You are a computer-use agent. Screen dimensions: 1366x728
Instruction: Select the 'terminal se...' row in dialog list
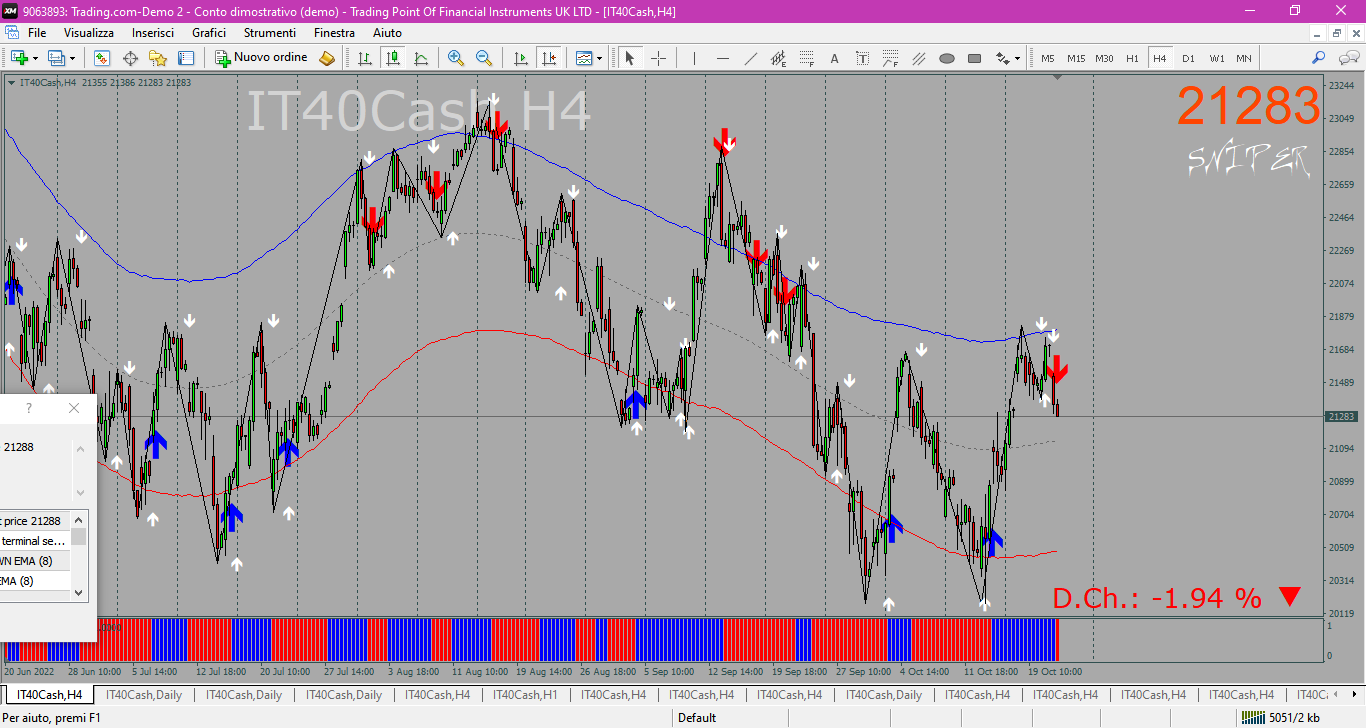click(35, 541)
